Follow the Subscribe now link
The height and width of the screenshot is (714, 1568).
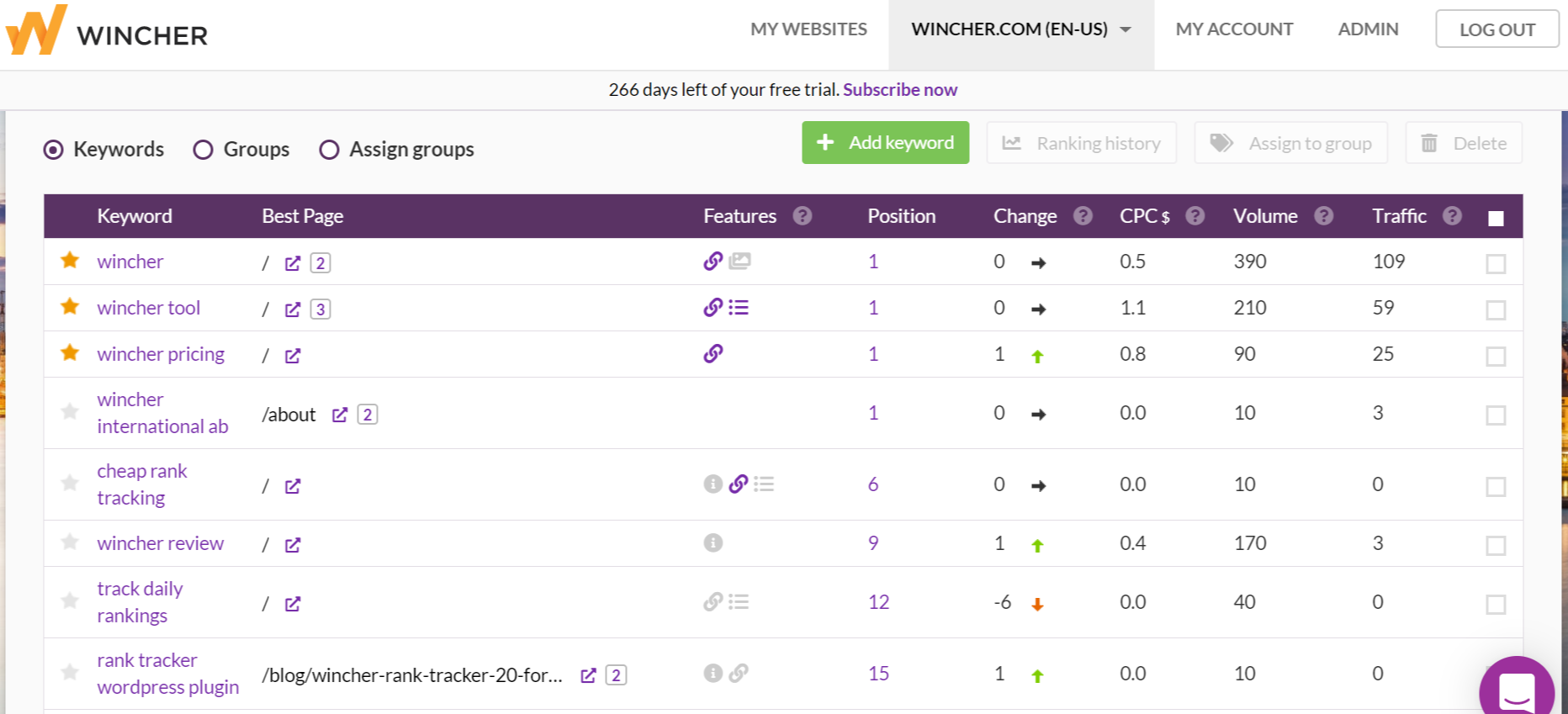point(900,90)
